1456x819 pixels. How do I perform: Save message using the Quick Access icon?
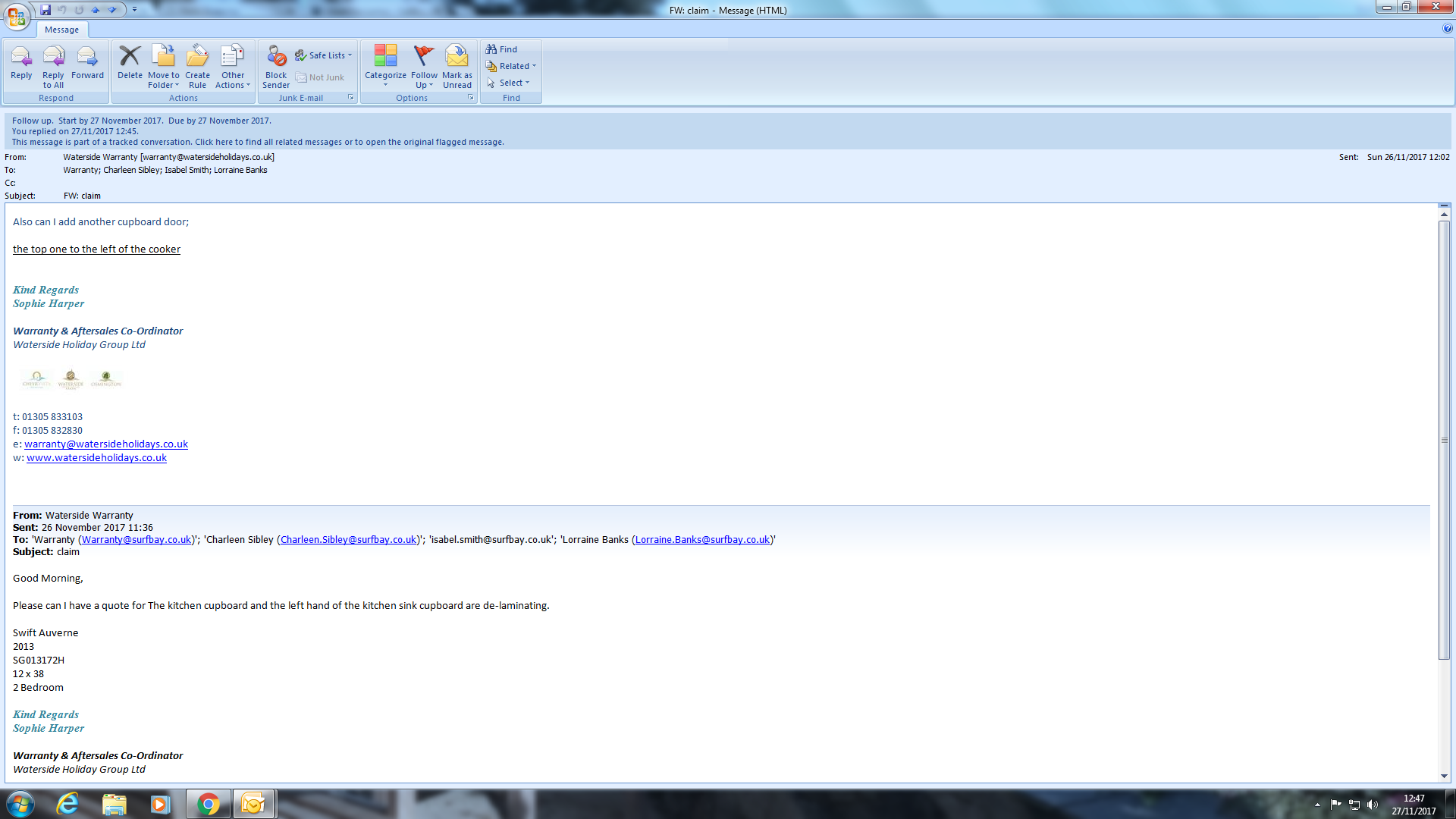click(45, 10)
